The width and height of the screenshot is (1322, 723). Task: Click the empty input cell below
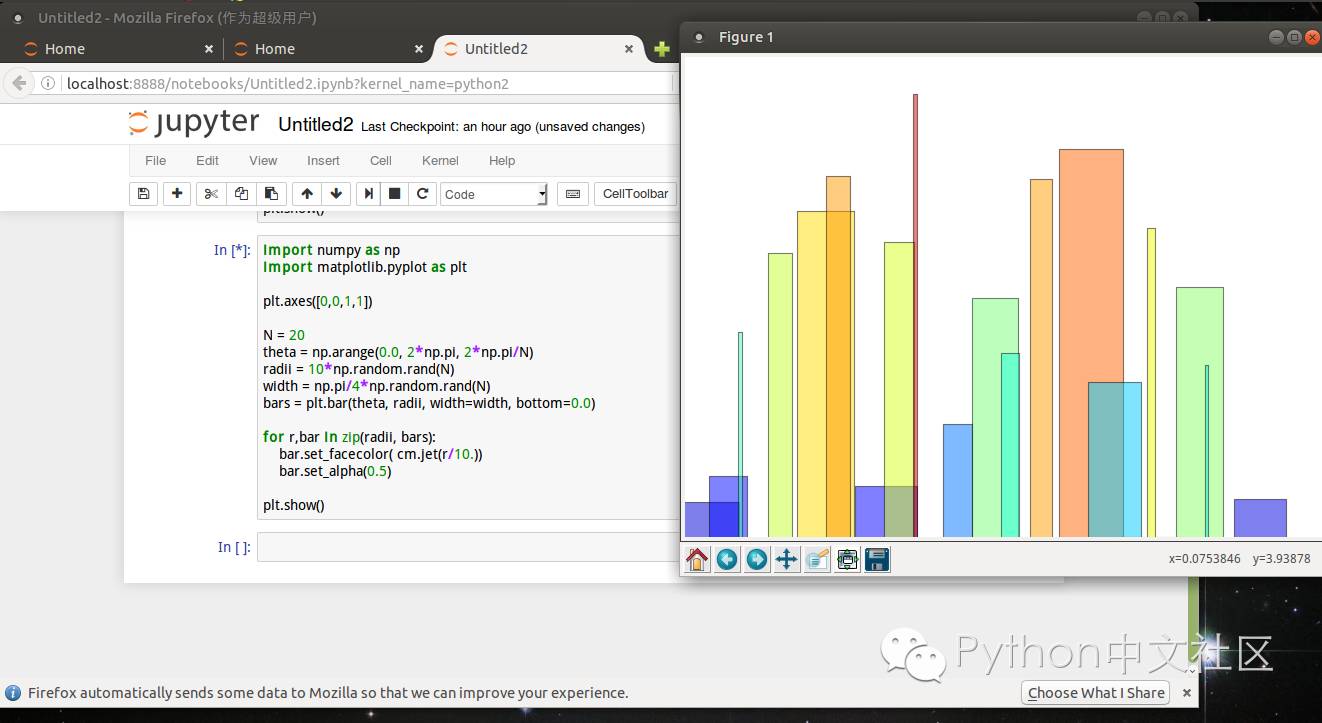click(x=468, y=547)
